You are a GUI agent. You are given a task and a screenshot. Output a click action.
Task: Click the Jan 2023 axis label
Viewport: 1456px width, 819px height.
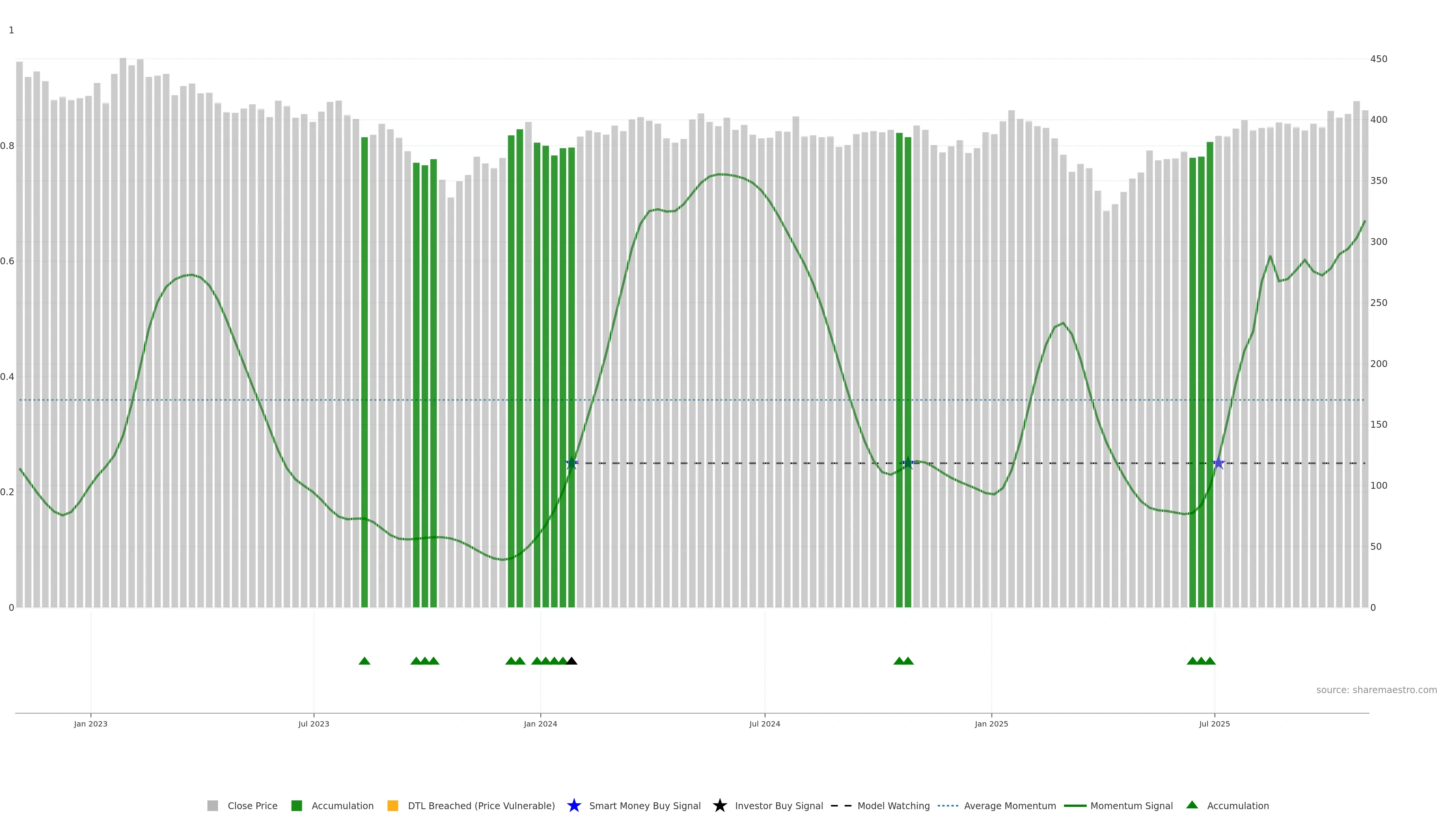[x=91, y=724]
